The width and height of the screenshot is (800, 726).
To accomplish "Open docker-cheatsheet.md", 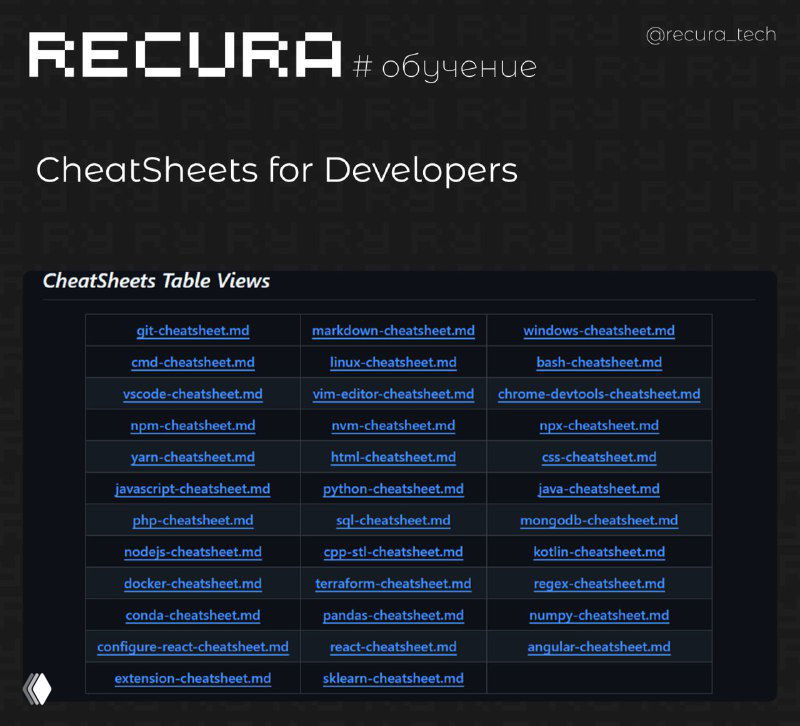I will tap(193, 583).
